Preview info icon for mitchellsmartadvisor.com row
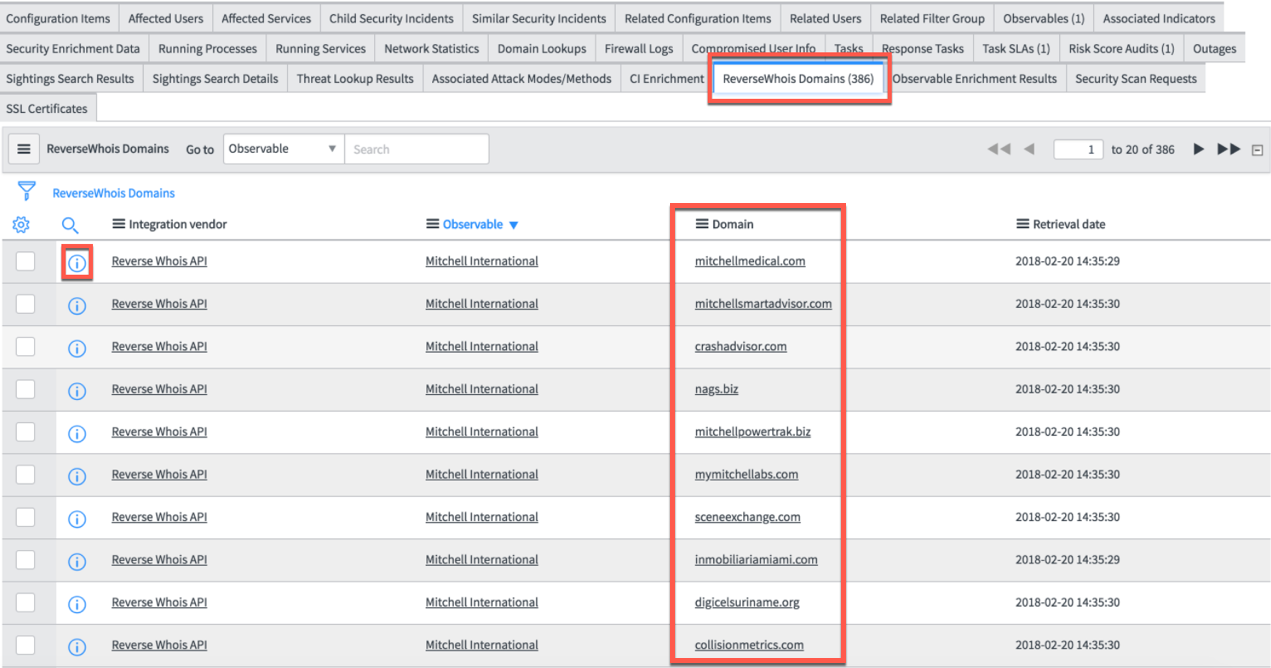 (x=77, y=305)
